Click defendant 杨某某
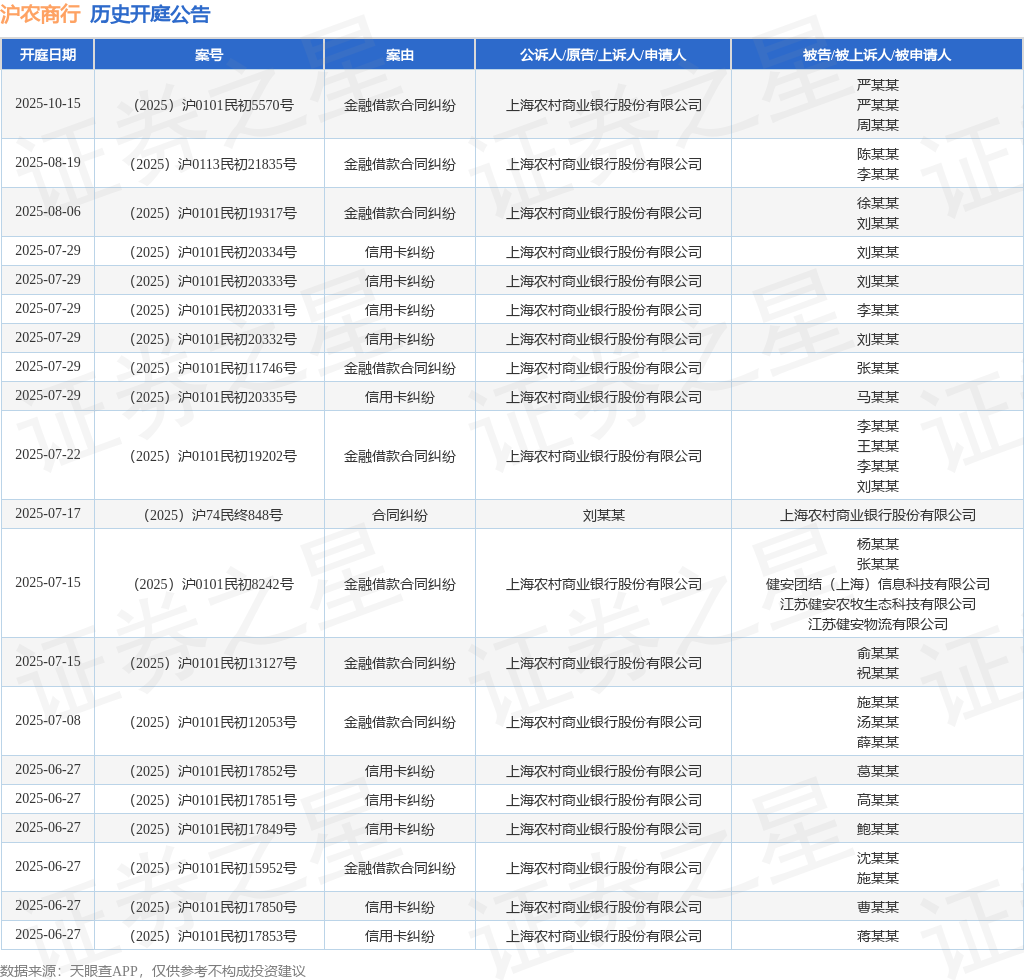1024x980 pixels. 878,544
